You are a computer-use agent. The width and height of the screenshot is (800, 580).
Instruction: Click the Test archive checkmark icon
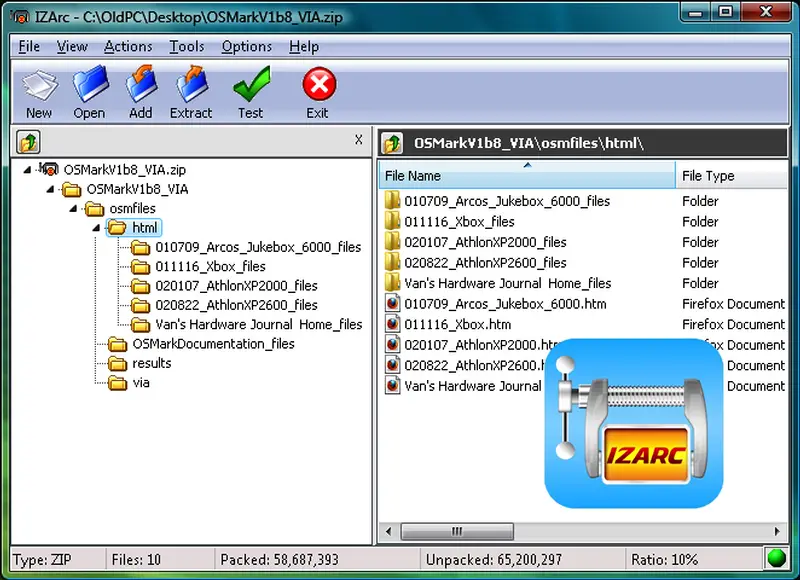pos(251,84)
